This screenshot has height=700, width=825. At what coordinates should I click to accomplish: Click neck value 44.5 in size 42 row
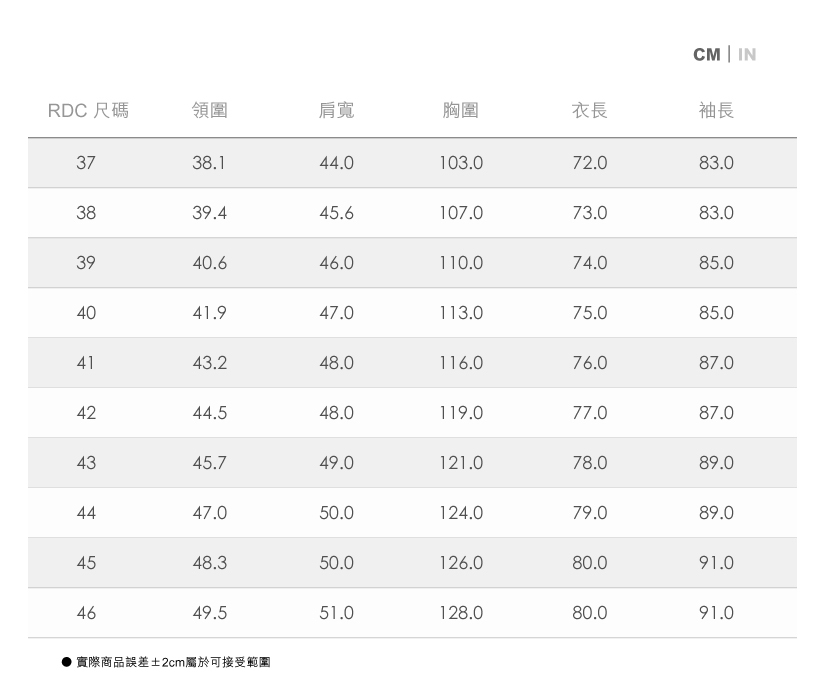tap(209, 413)
